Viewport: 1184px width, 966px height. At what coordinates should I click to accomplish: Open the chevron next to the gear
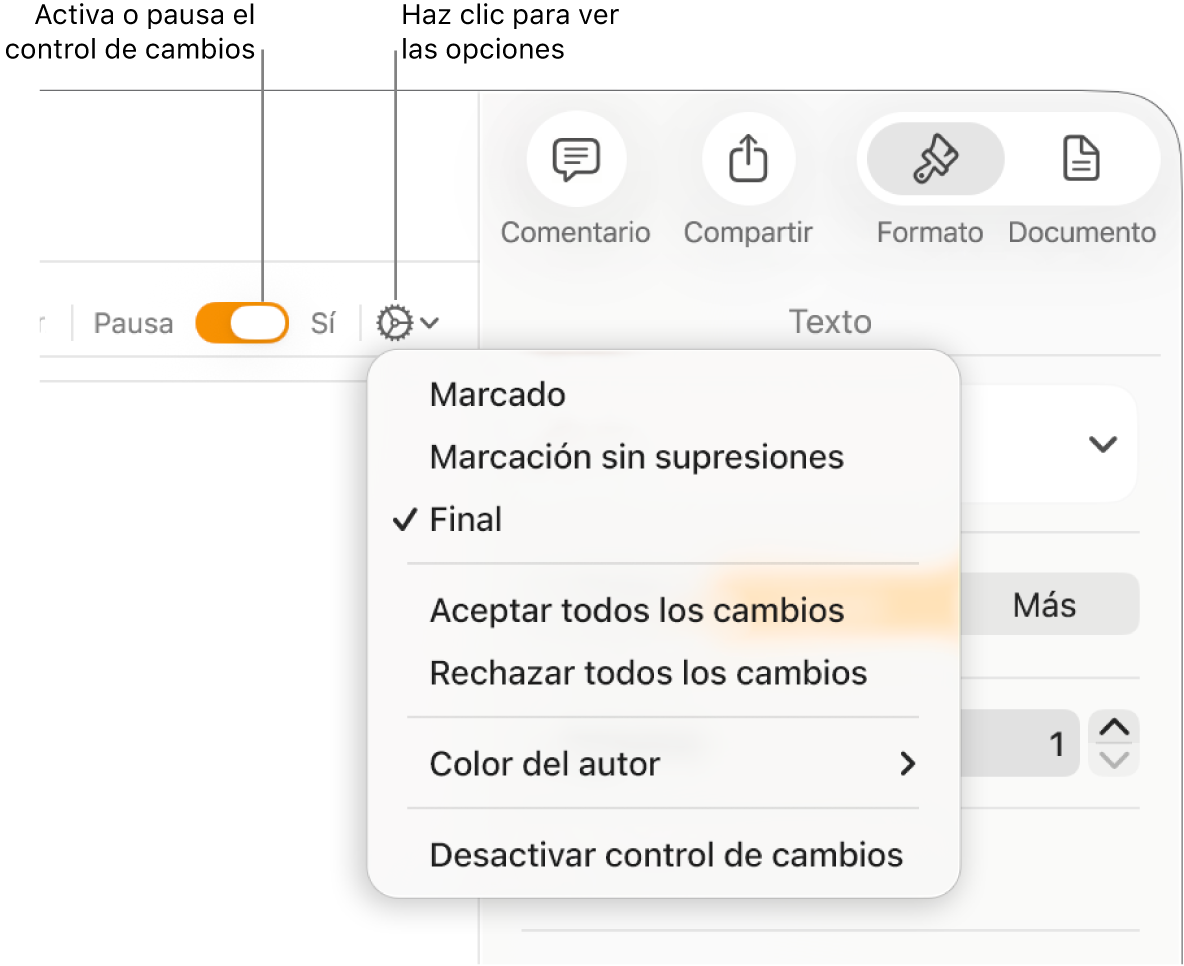click(430, 322)
